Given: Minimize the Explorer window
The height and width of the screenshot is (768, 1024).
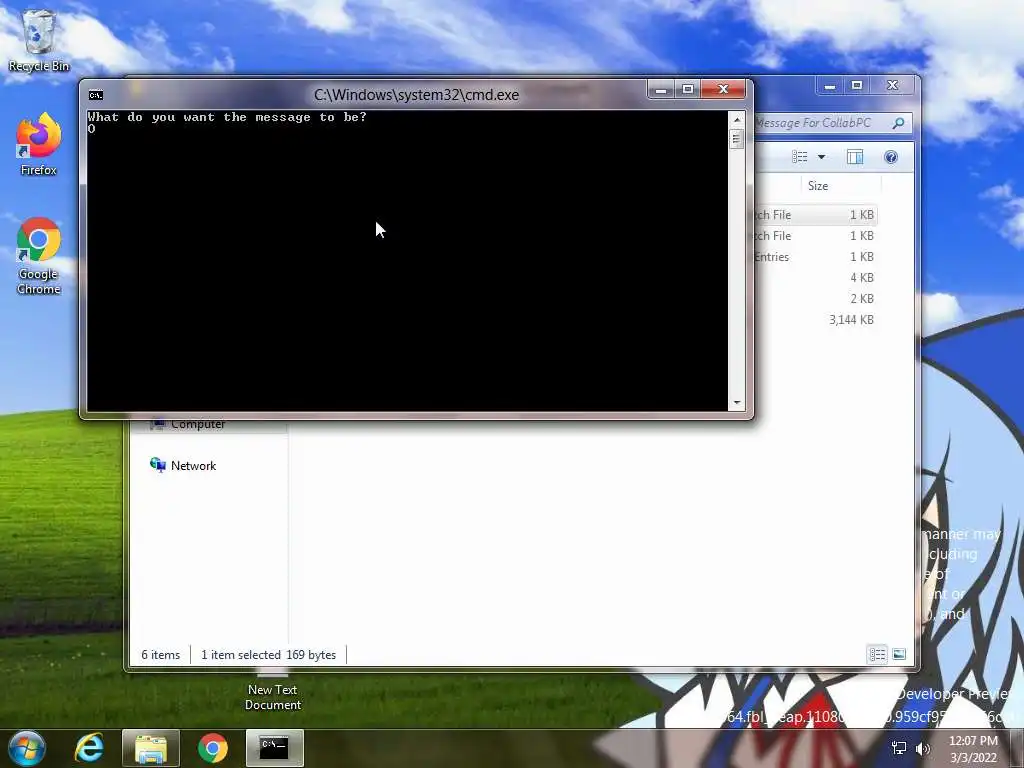Looking at the screenshot, I should (x=829, y=86).
